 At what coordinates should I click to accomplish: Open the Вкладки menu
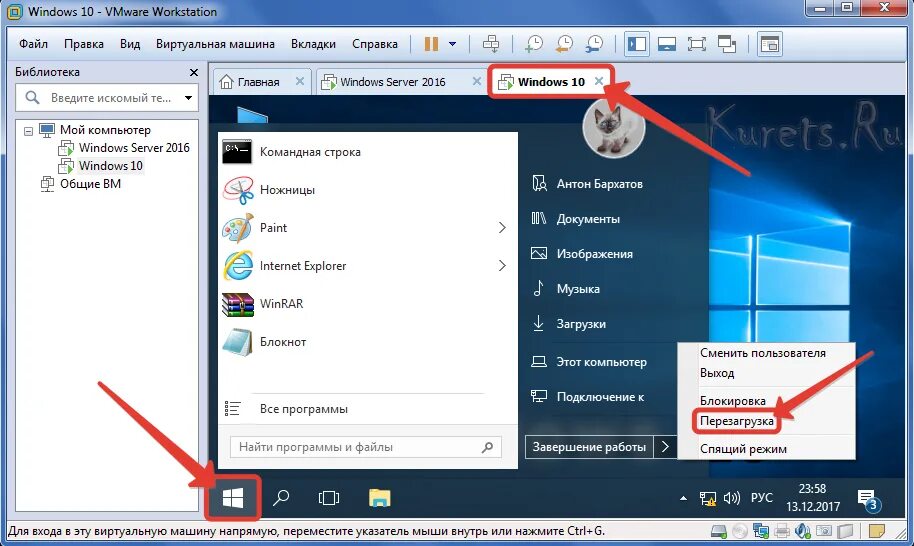click(314, 44)
